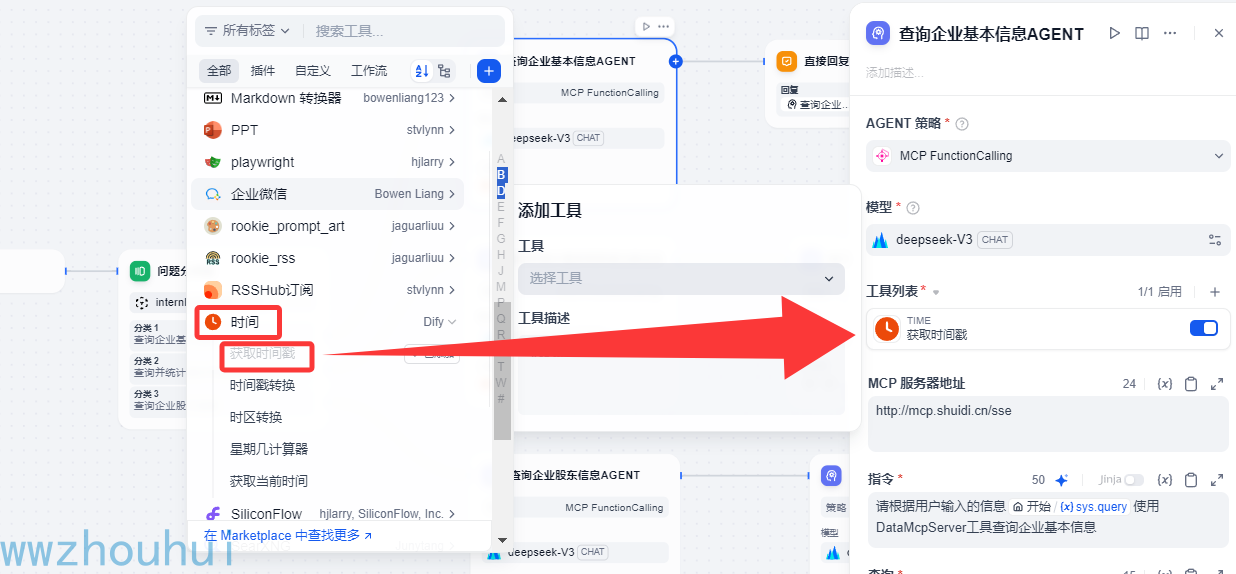Screen dimensions: 1236x574
Task: Collapse the 时间 tool group
Action: tap(452, 322)
